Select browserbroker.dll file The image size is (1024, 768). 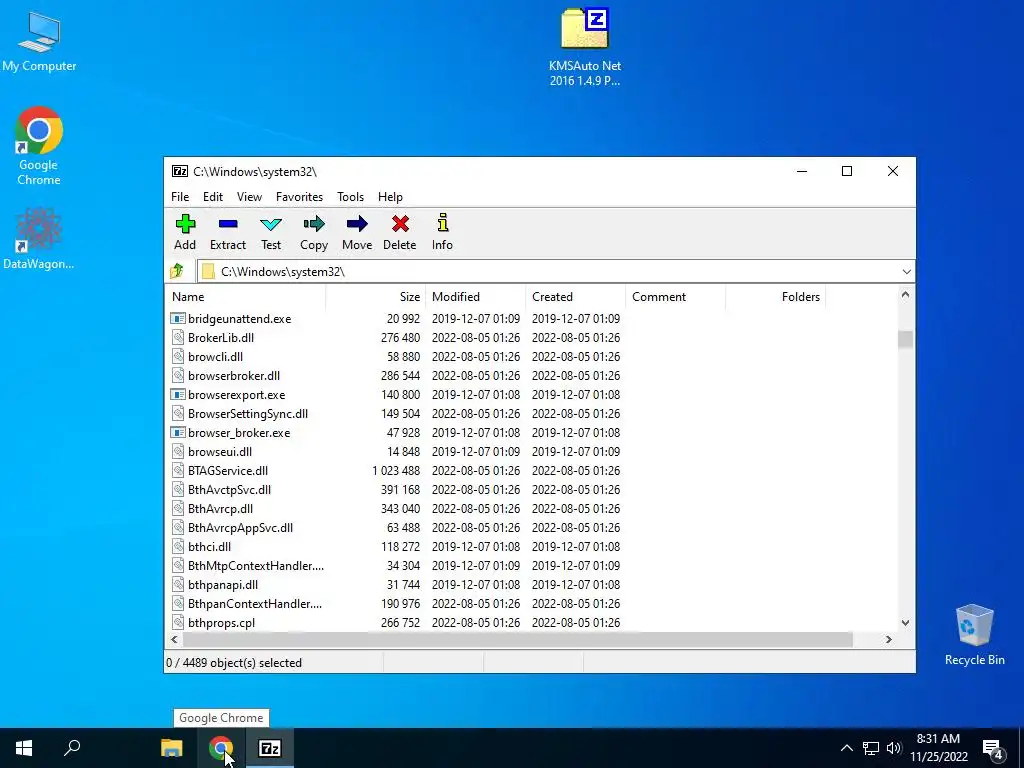pyautogui.click(x=234, y=376)
